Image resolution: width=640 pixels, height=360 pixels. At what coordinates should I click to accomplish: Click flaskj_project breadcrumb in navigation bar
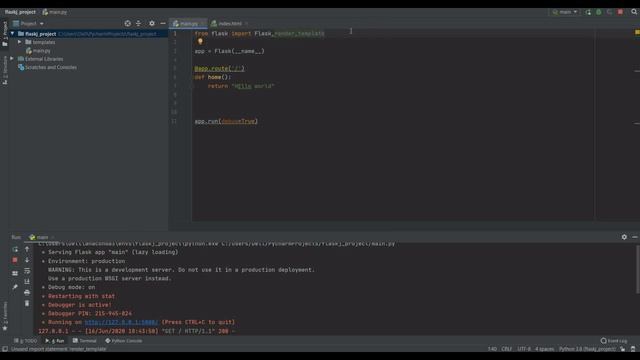click(x=20, y=12)
